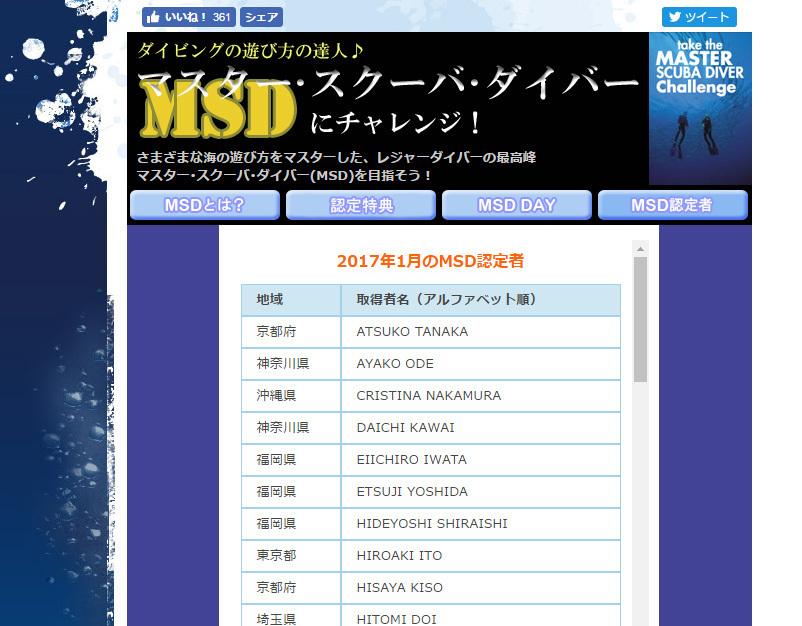Screen dimensions: 802x626
Task: Select the name HITOMI DOI
Action: (x=396, y=619)
